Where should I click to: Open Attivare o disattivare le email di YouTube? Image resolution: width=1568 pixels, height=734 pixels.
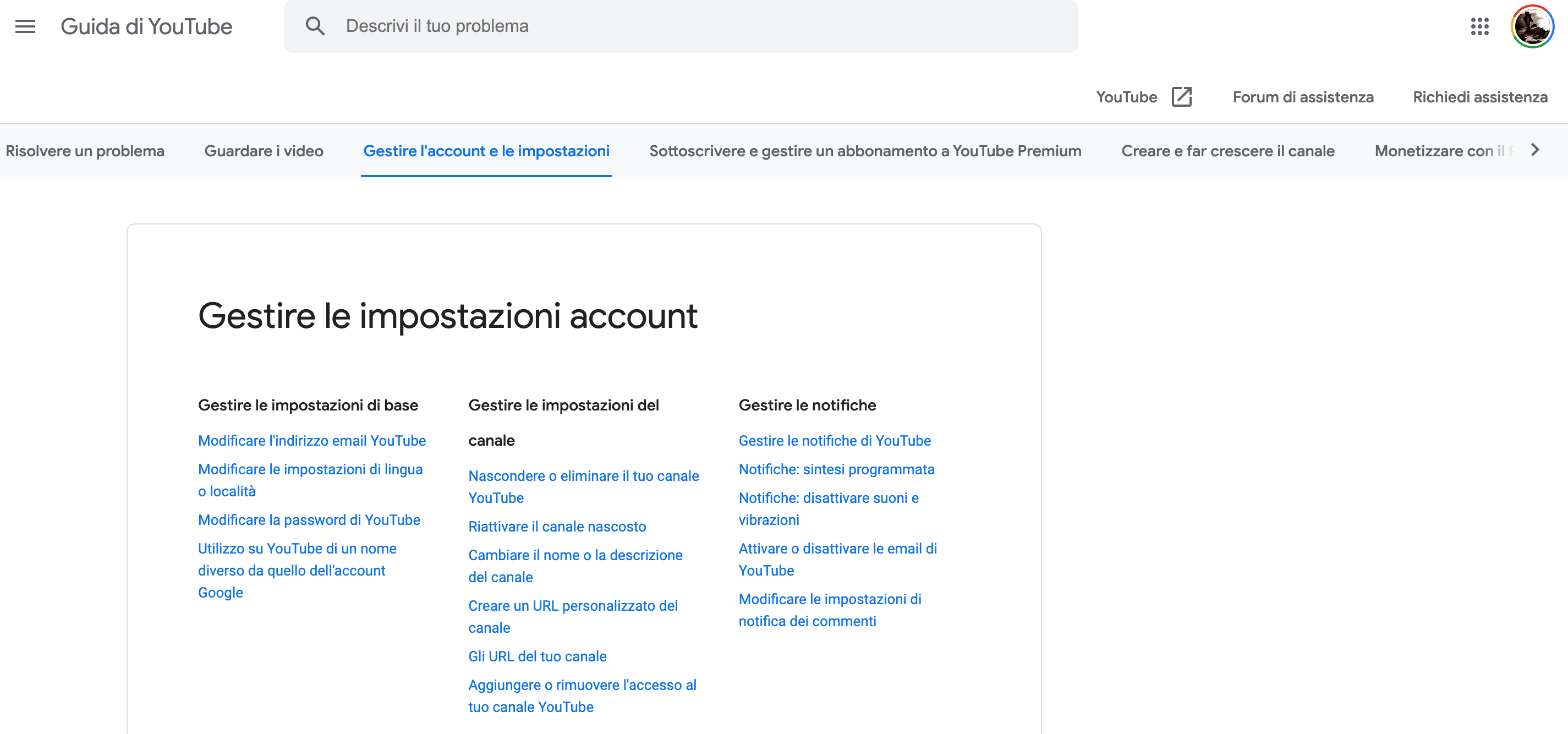pos(837,560)
